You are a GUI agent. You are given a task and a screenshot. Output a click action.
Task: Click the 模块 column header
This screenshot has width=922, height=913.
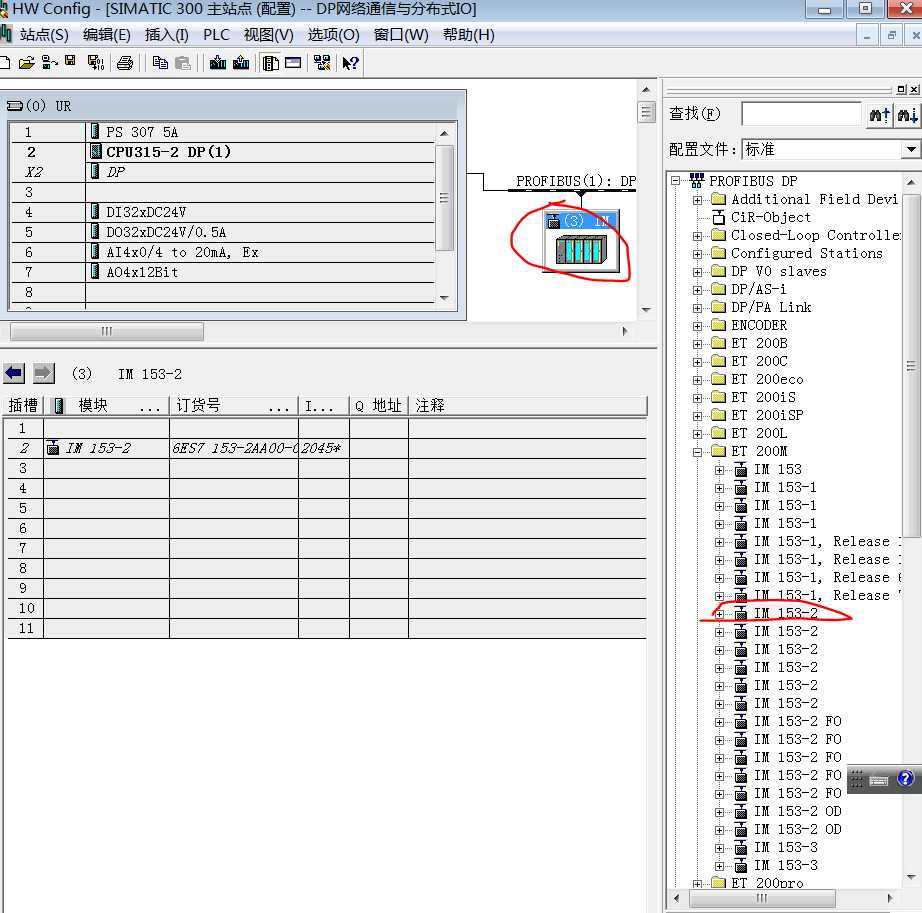(106, 406)
